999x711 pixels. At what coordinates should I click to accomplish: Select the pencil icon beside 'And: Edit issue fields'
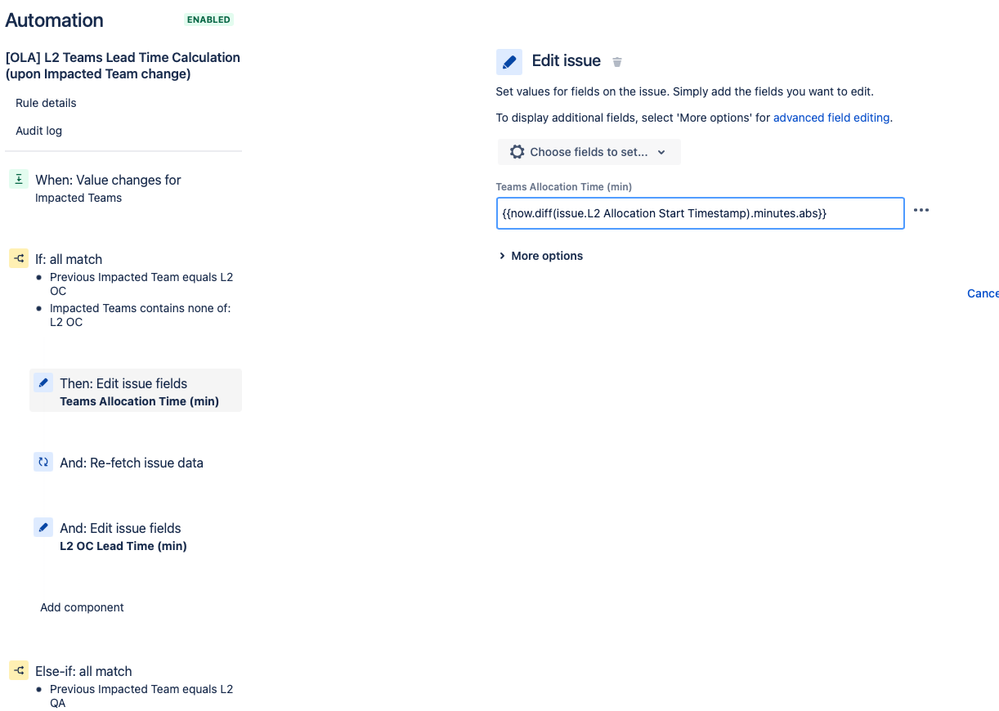click(42, 527)
